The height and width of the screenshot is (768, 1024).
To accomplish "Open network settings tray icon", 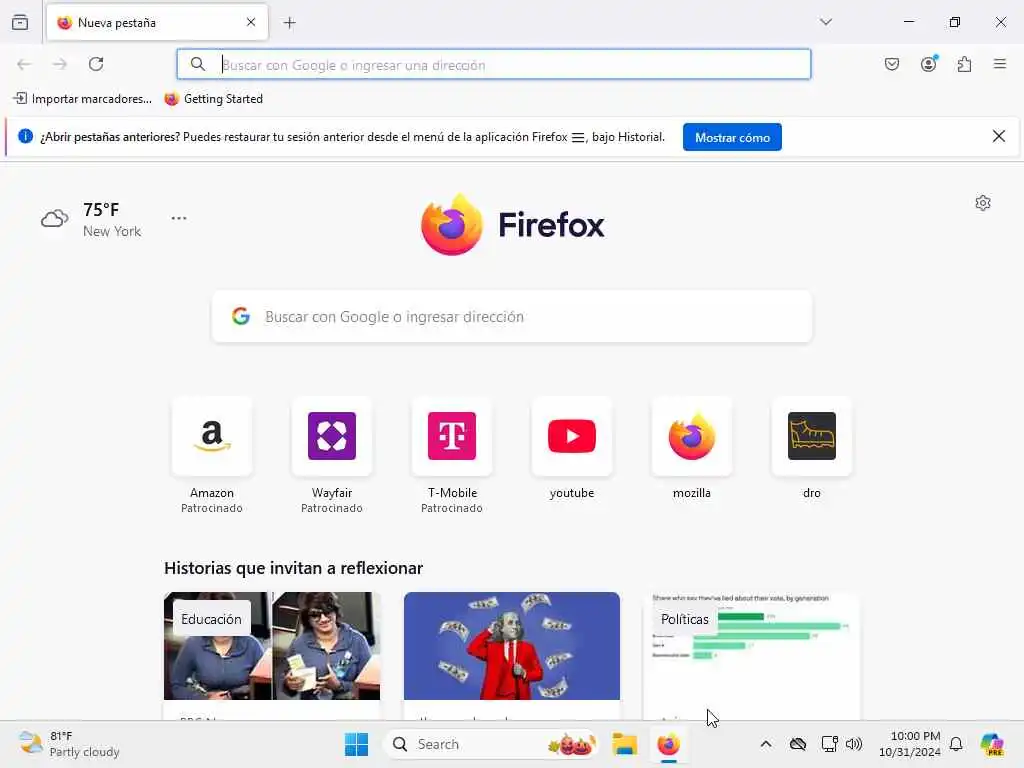I will (x=829, y=744).
